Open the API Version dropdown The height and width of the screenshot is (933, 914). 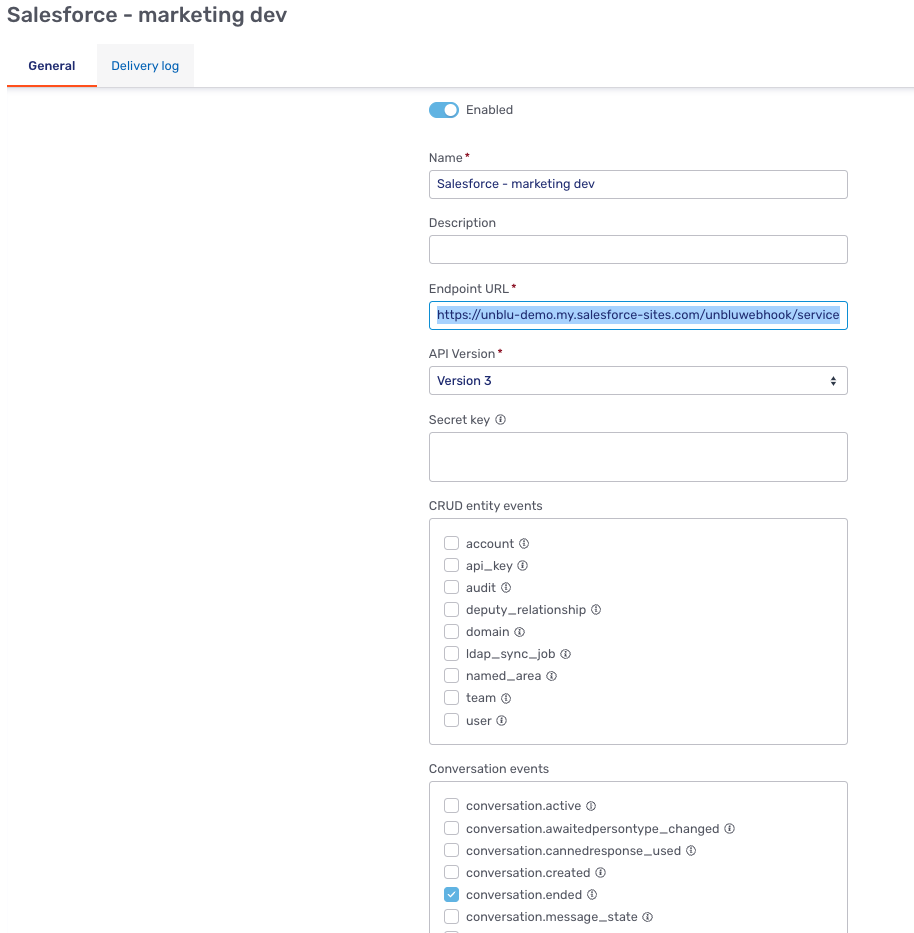(638, 380)
